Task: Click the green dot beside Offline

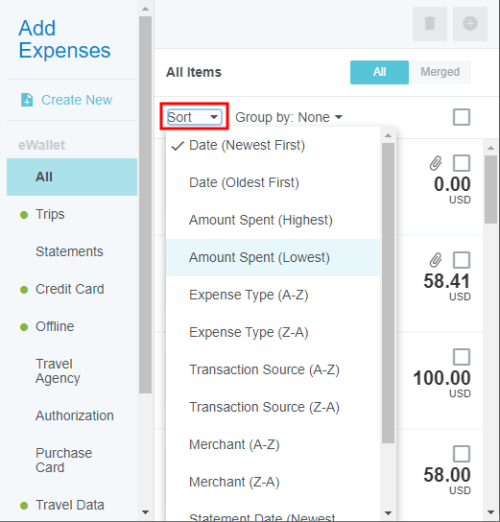Action: 24,327
